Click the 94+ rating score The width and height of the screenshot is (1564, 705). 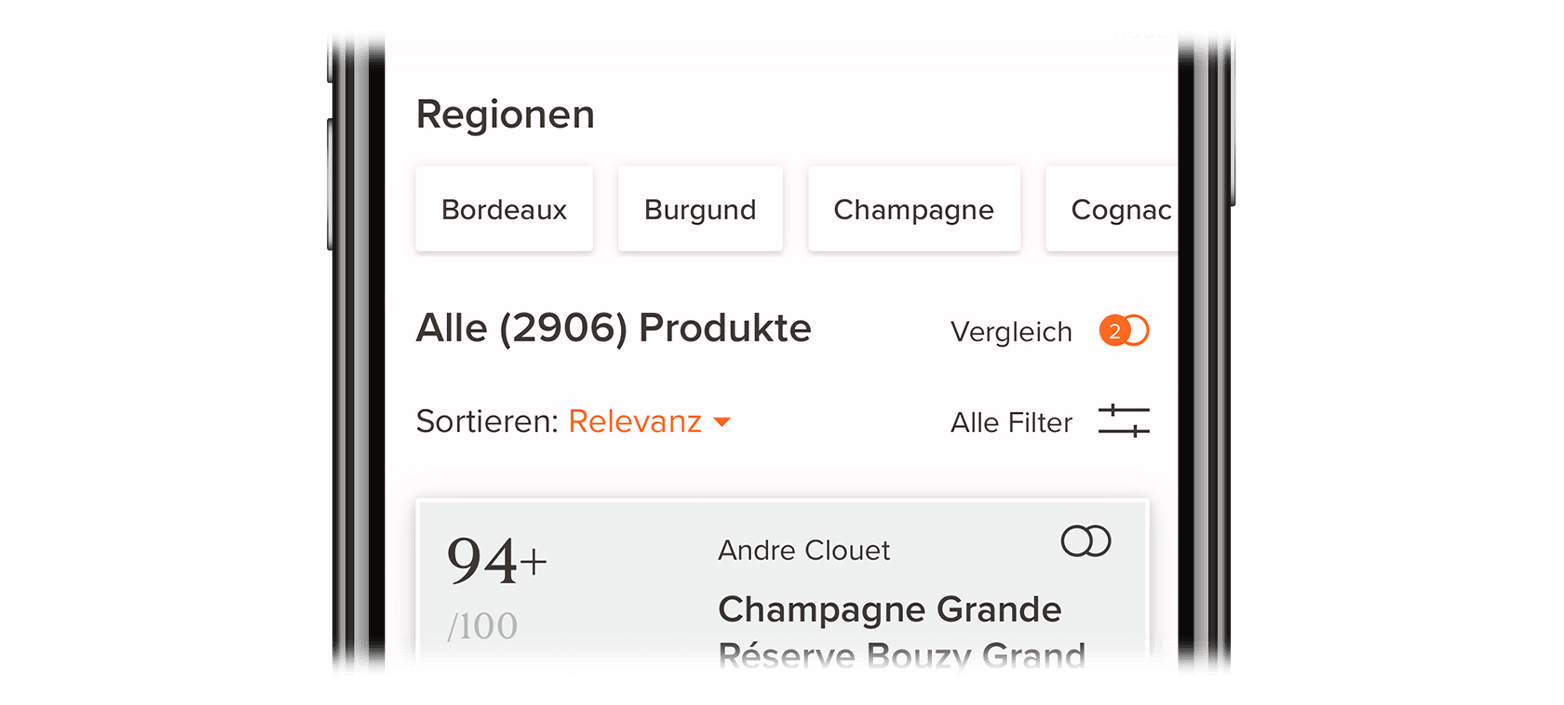[x=497, y=563]
